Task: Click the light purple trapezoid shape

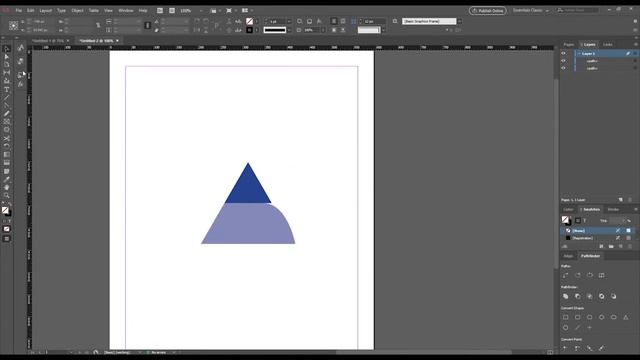Action: 248,224
